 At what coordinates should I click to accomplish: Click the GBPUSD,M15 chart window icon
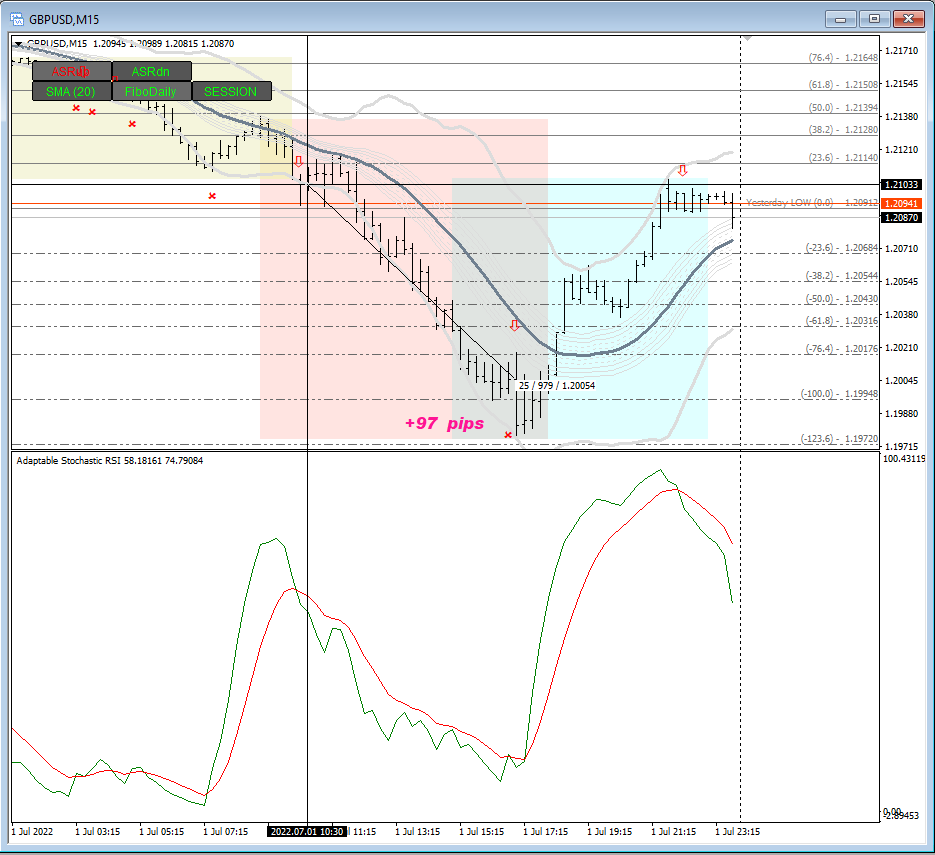coord(17,19)
